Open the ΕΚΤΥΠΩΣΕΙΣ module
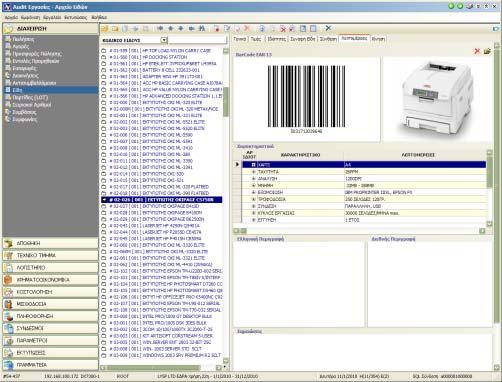The image size is (502, 382). pyautogui.click(x=50, y=353)
